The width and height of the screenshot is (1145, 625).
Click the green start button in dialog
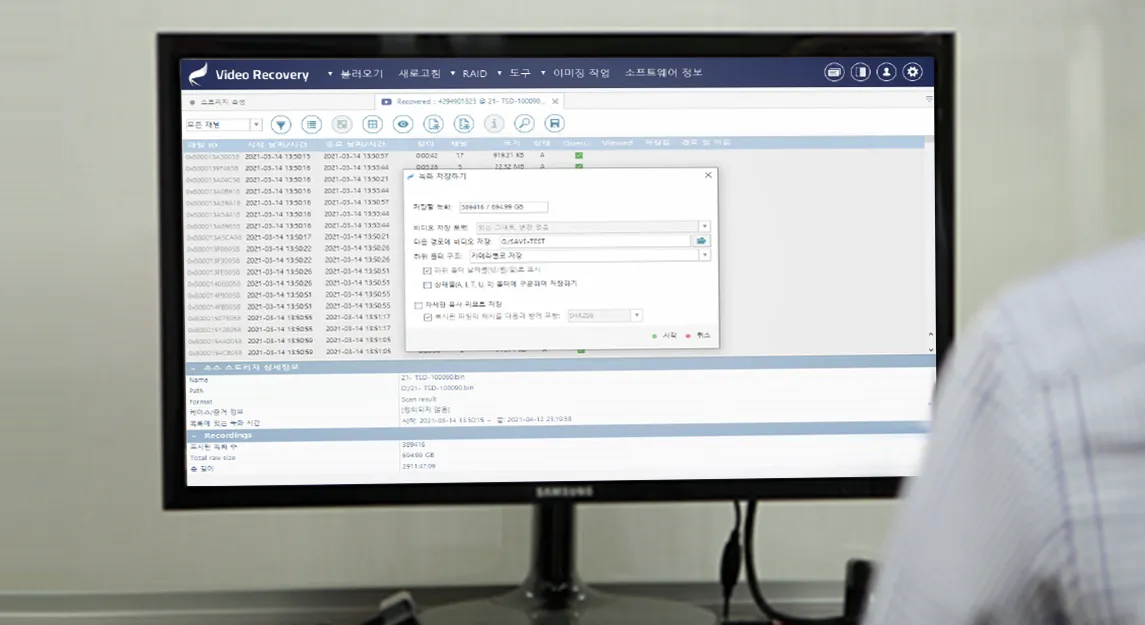pos(665,336)
